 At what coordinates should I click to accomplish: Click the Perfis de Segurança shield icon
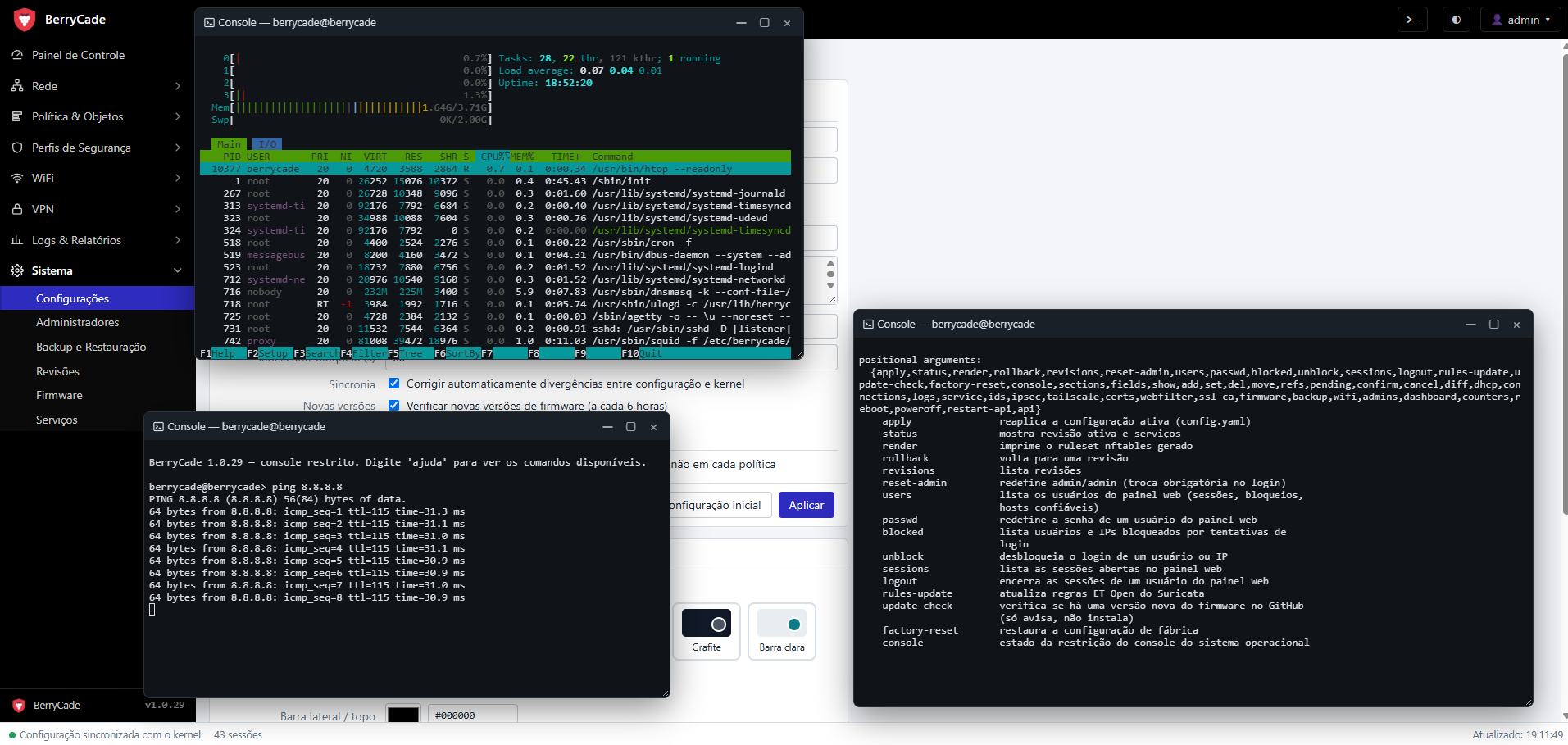17,148
